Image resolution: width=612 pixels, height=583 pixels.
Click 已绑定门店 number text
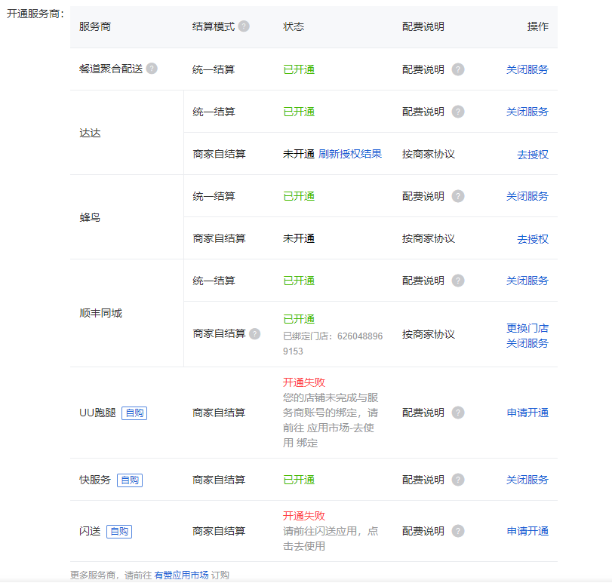(x=333, y=343)
